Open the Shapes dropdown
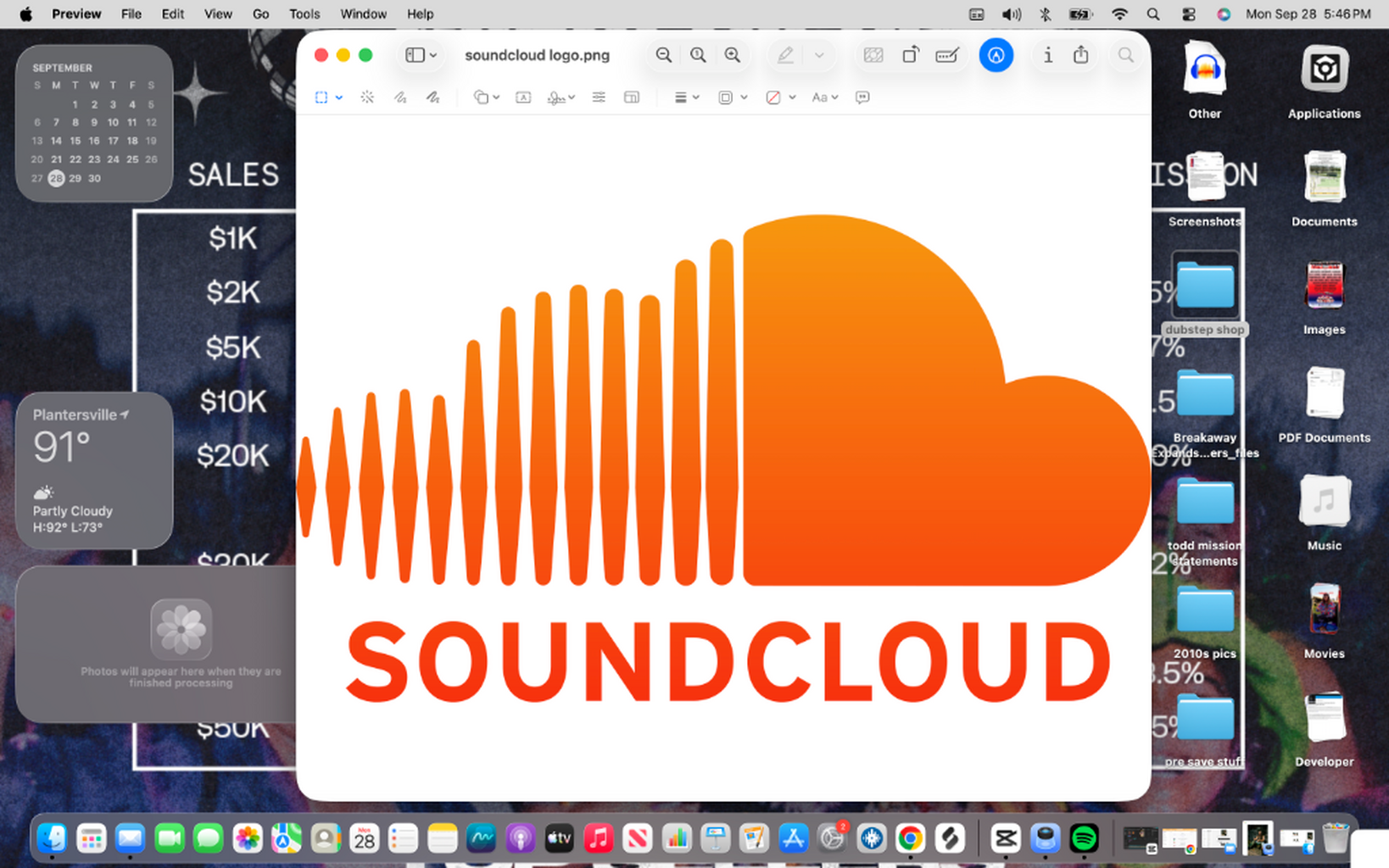This screenshot has width=1389, height=868. tap(486, 97)
